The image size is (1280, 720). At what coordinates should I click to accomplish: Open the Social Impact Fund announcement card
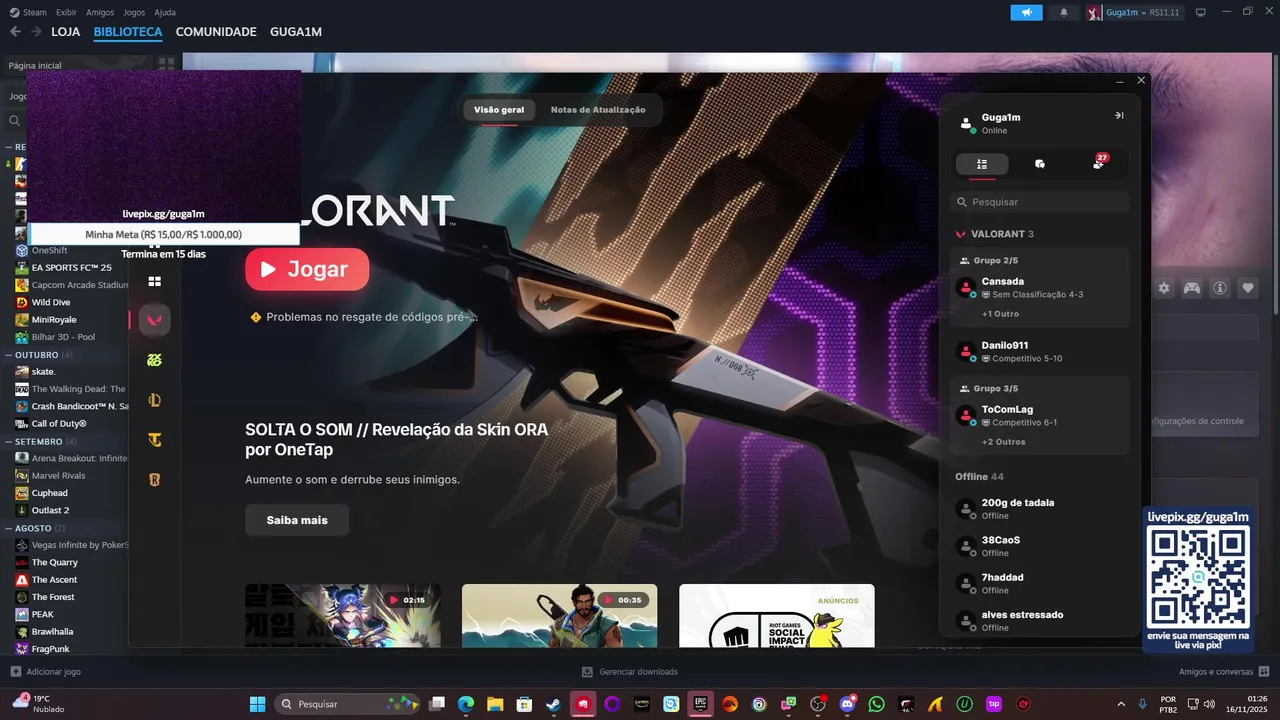click(x=777, y=615)
